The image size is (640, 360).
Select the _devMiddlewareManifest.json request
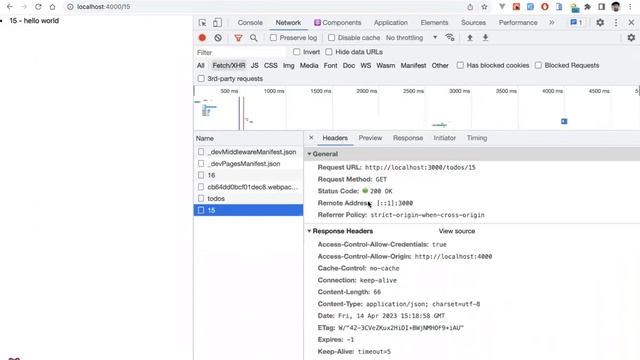pyautogui.click(x=248, y=152)
